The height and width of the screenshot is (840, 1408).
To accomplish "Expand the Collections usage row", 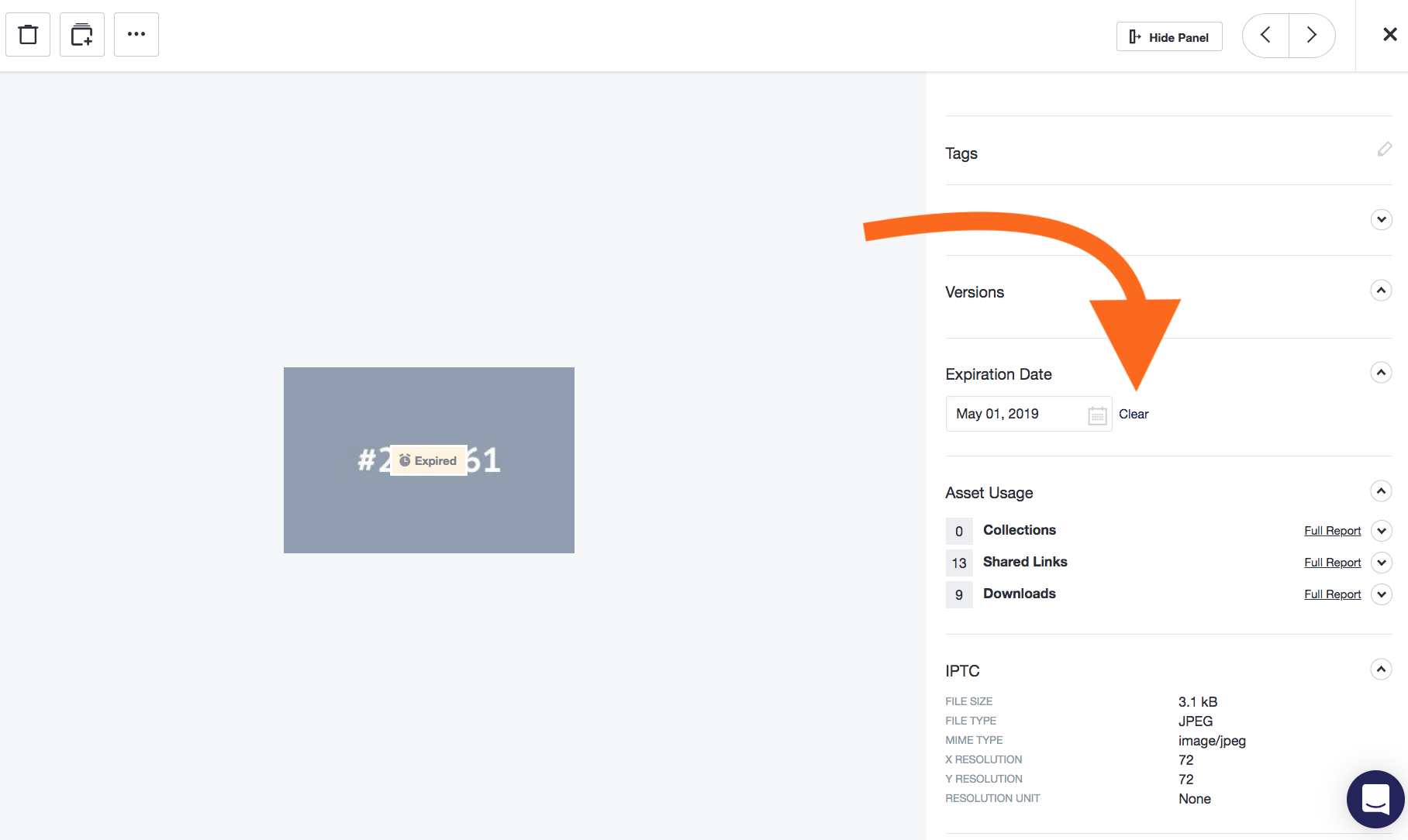I will 1381,531.
